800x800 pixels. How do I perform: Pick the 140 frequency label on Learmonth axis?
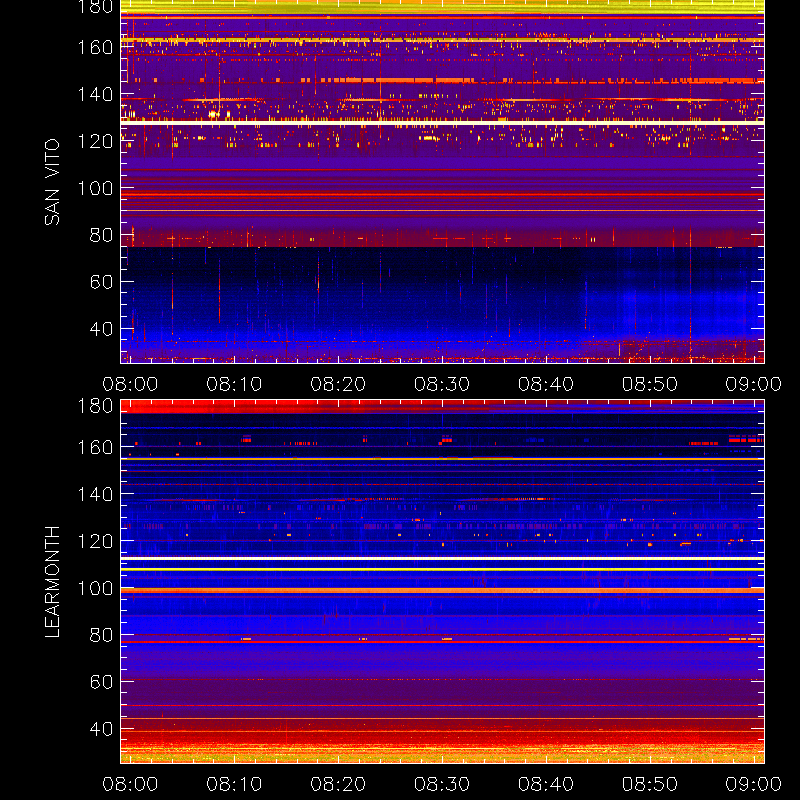coord(95,494)
